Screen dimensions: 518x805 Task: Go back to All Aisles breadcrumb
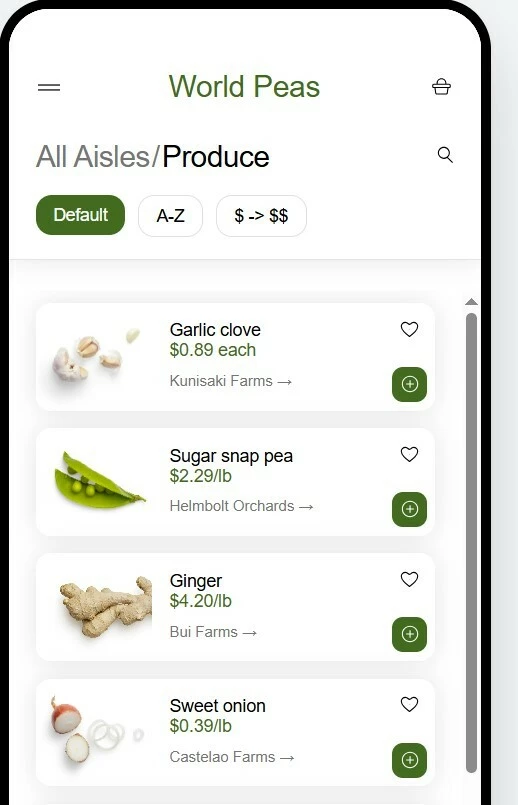[93, 157]
